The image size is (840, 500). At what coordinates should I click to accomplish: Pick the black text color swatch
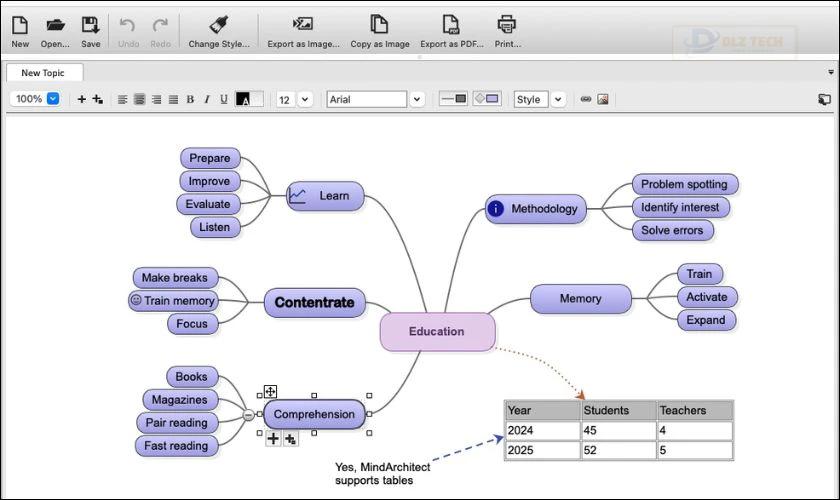pos(243,99)
